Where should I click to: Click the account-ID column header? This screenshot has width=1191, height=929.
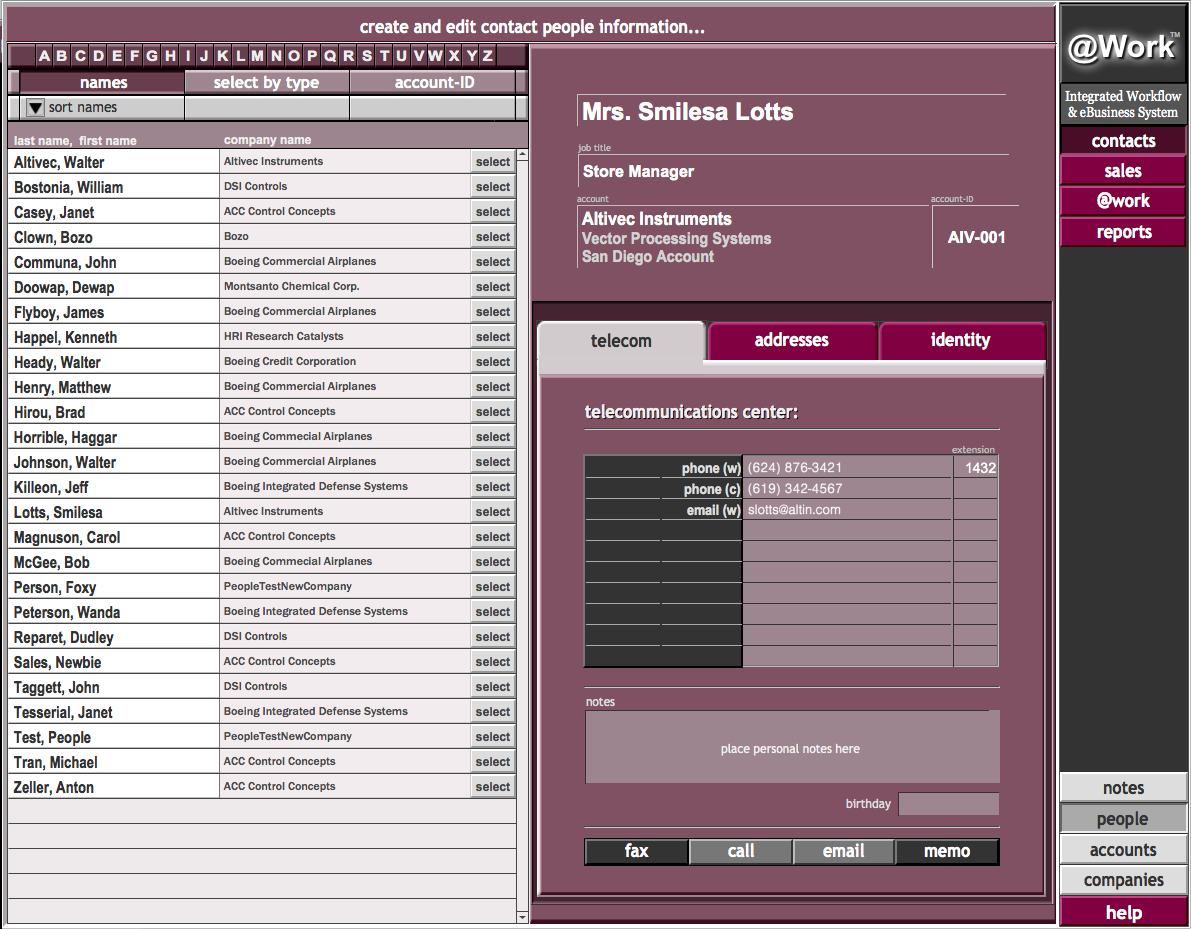click(434, 83)
